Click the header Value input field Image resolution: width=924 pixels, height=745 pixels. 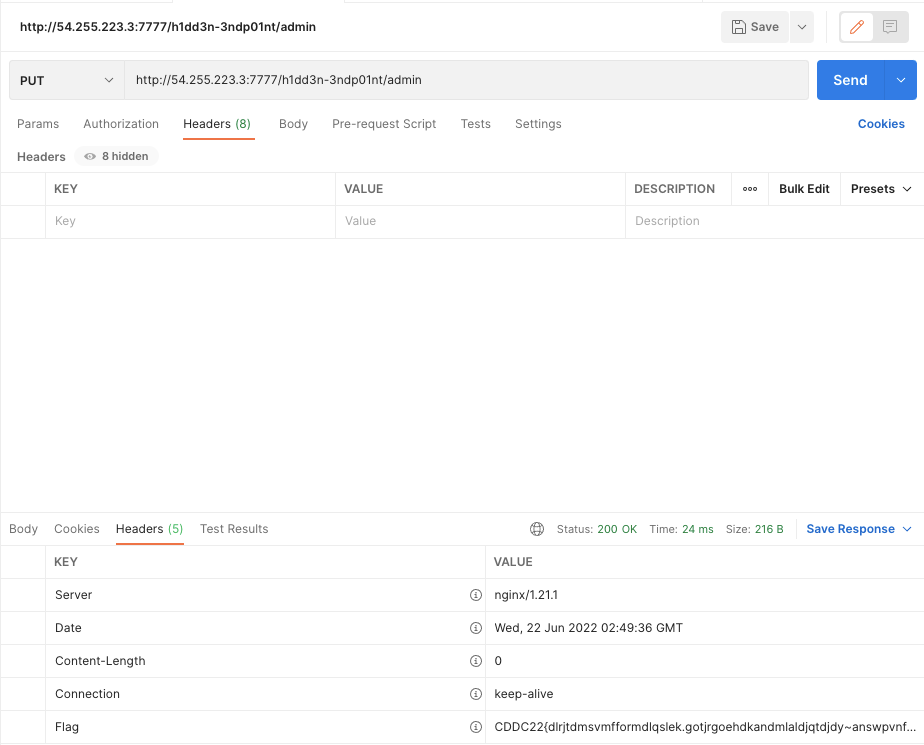480,222
